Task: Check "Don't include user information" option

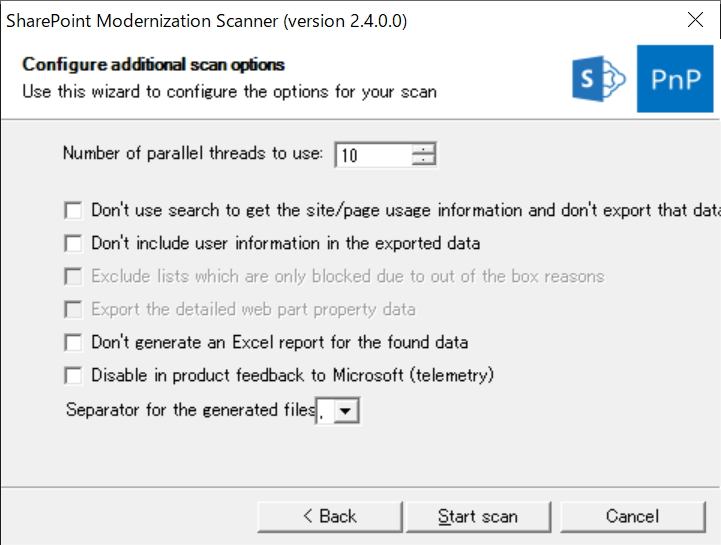Action: 73,243
